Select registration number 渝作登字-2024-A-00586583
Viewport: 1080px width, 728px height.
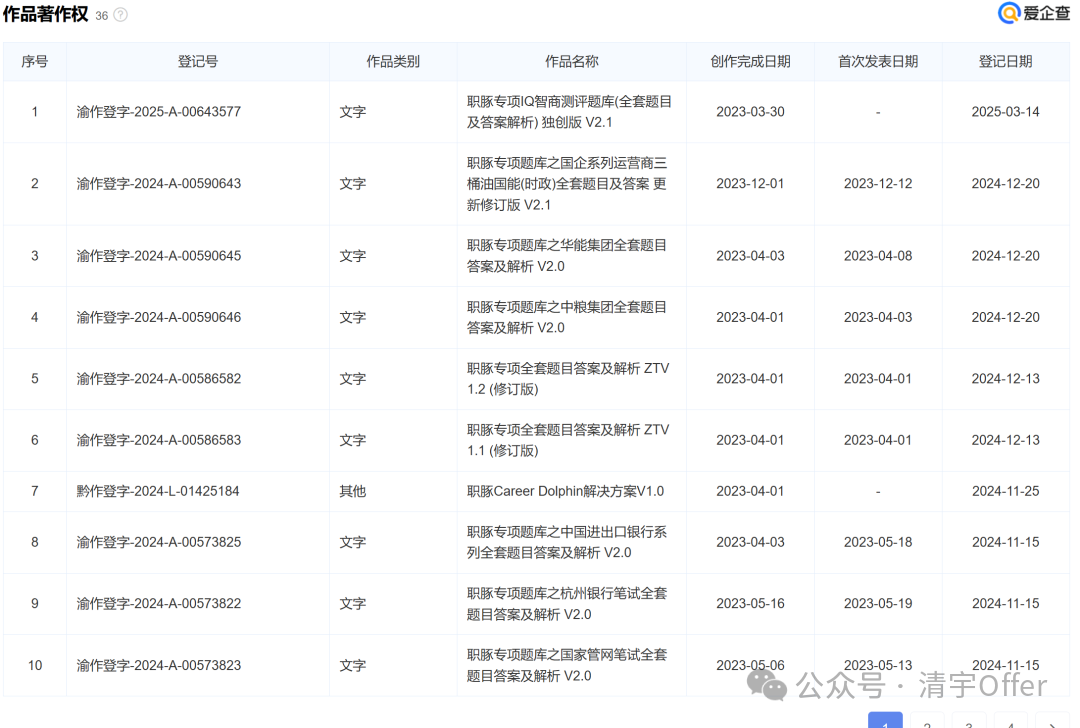click(158, 440)
